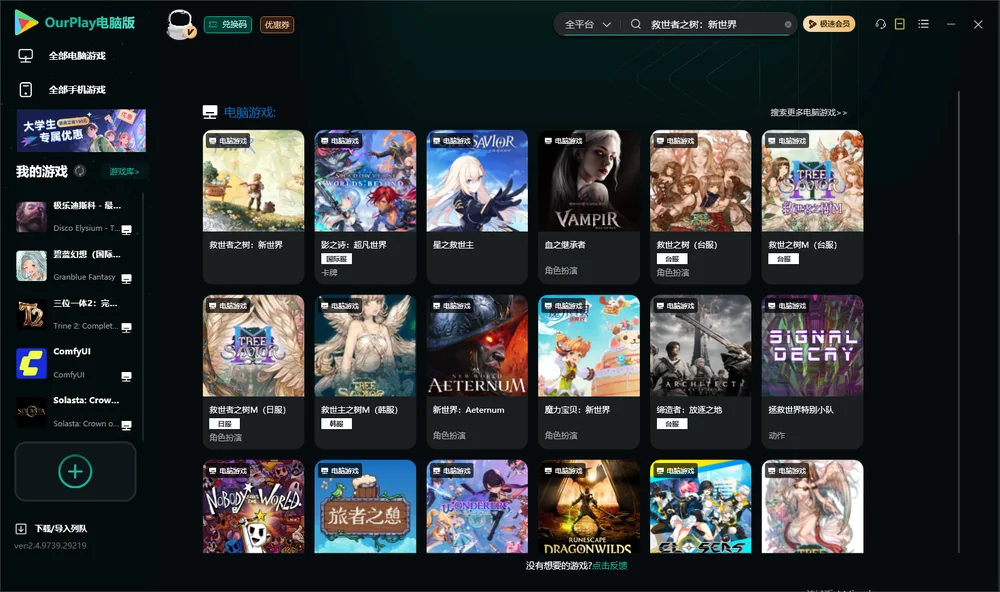Viewport: 1000px width, 592px height.
Task: Open the settings list menu icon
Action: point(923,24)
